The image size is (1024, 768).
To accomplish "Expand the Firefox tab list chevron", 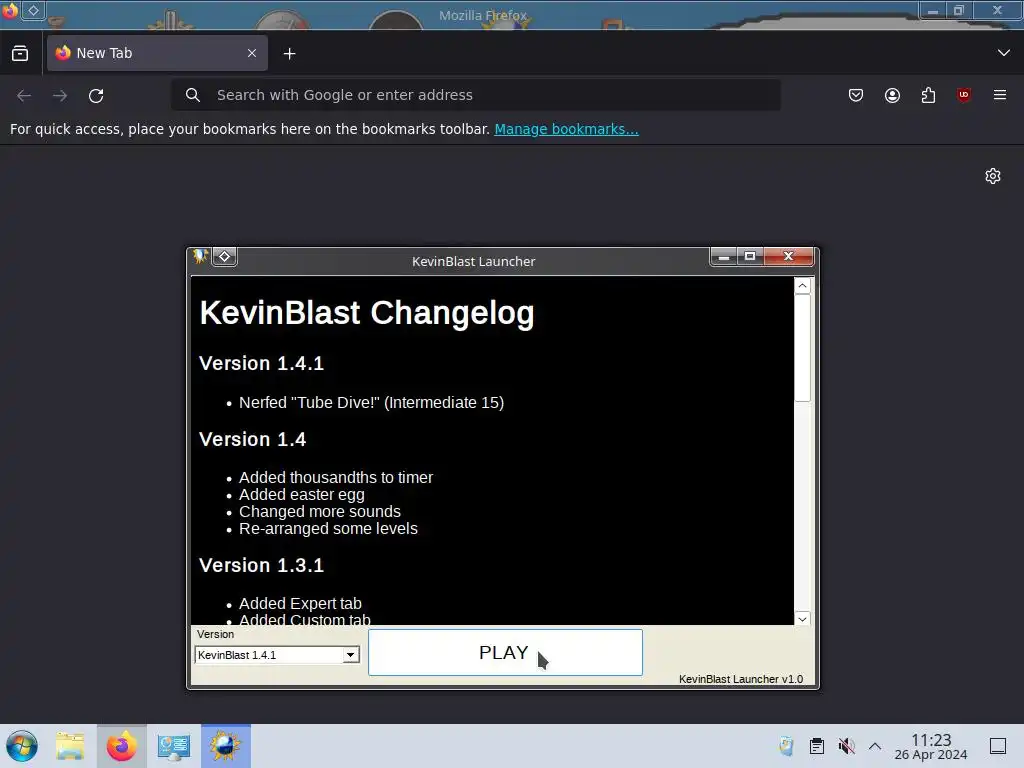I will [x=1004, y=53].
